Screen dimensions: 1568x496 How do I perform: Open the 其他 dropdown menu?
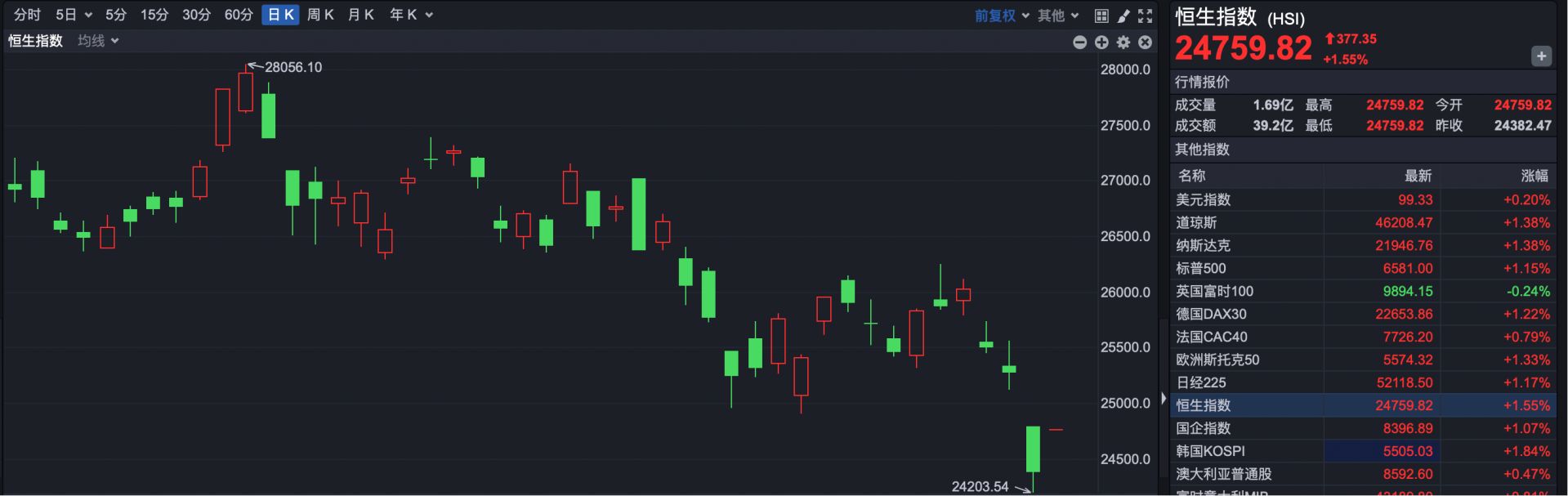tap(1058, 16)
